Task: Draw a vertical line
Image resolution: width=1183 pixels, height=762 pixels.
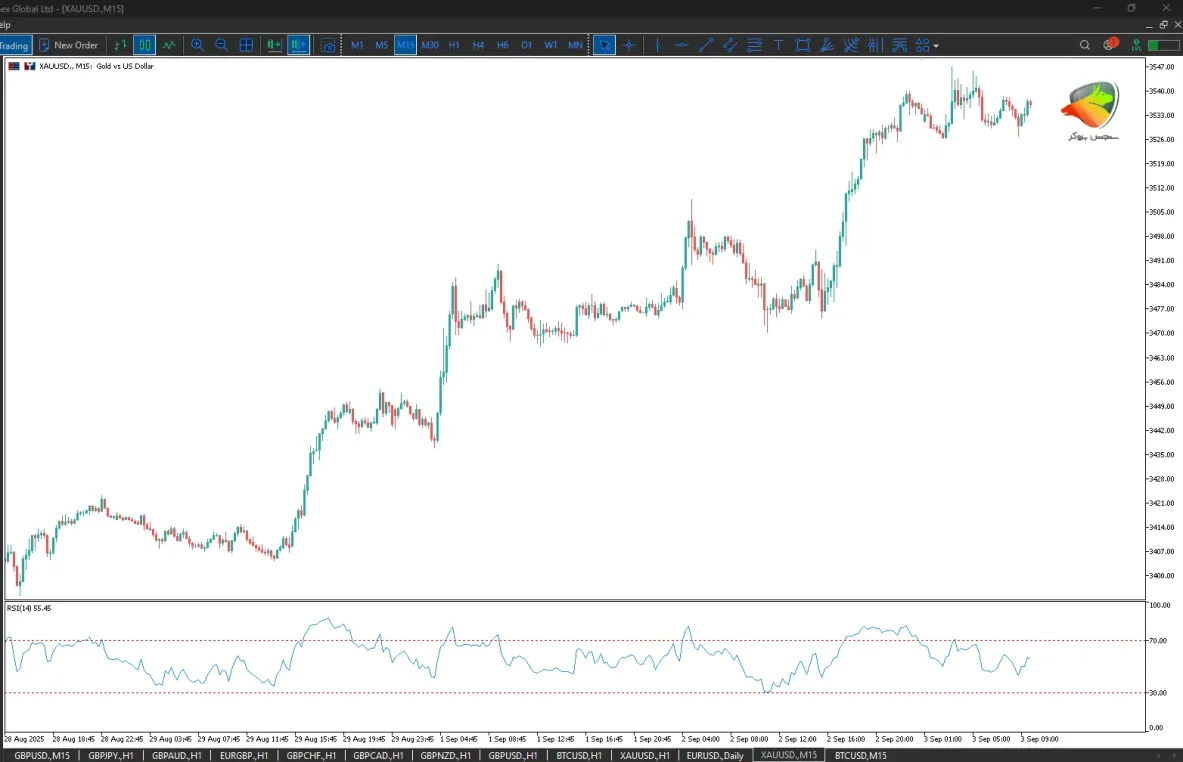Action: pos(658,45)
